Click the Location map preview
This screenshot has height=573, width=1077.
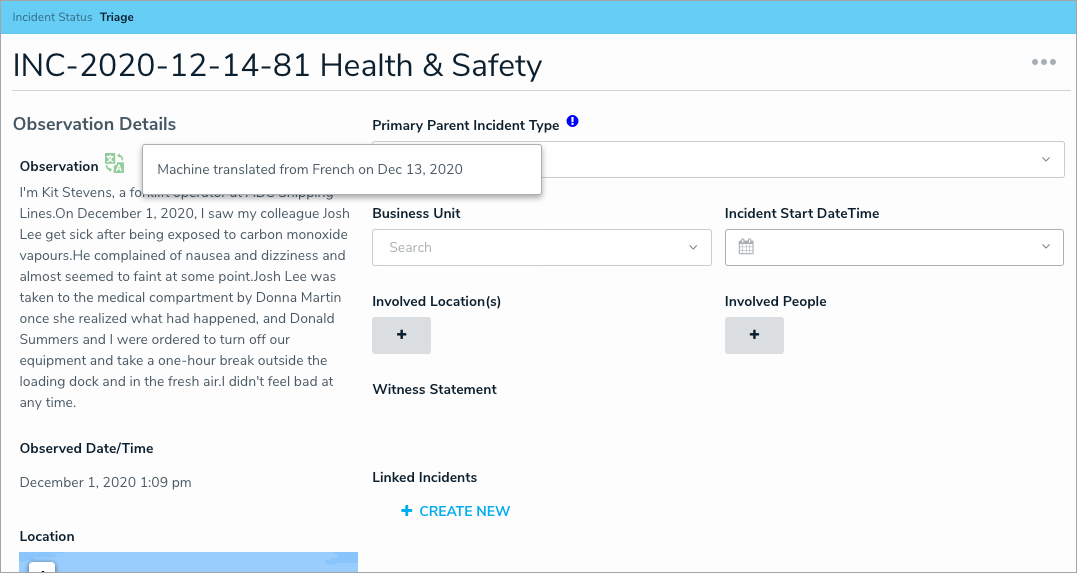(x=188, y=562)
